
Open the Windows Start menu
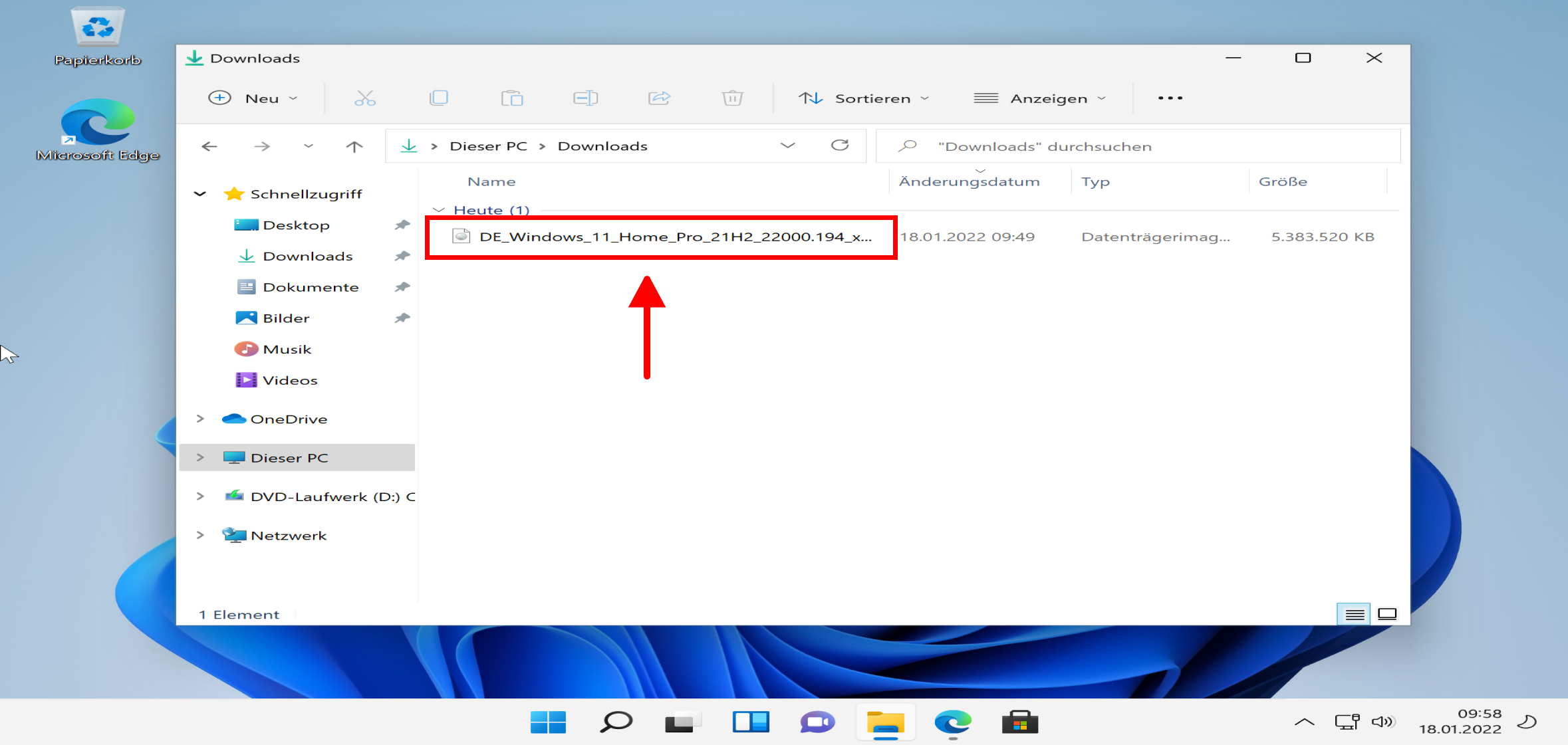coord(548,722)
